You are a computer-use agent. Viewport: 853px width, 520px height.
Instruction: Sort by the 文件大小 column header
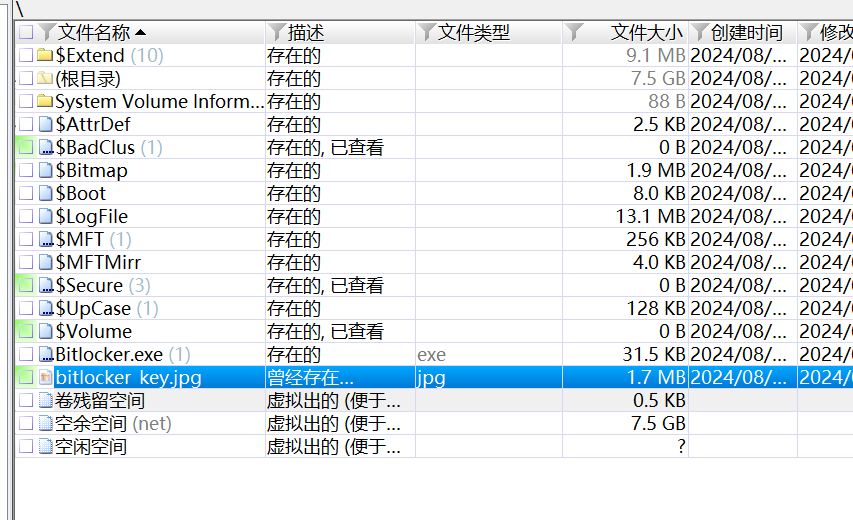646,33
